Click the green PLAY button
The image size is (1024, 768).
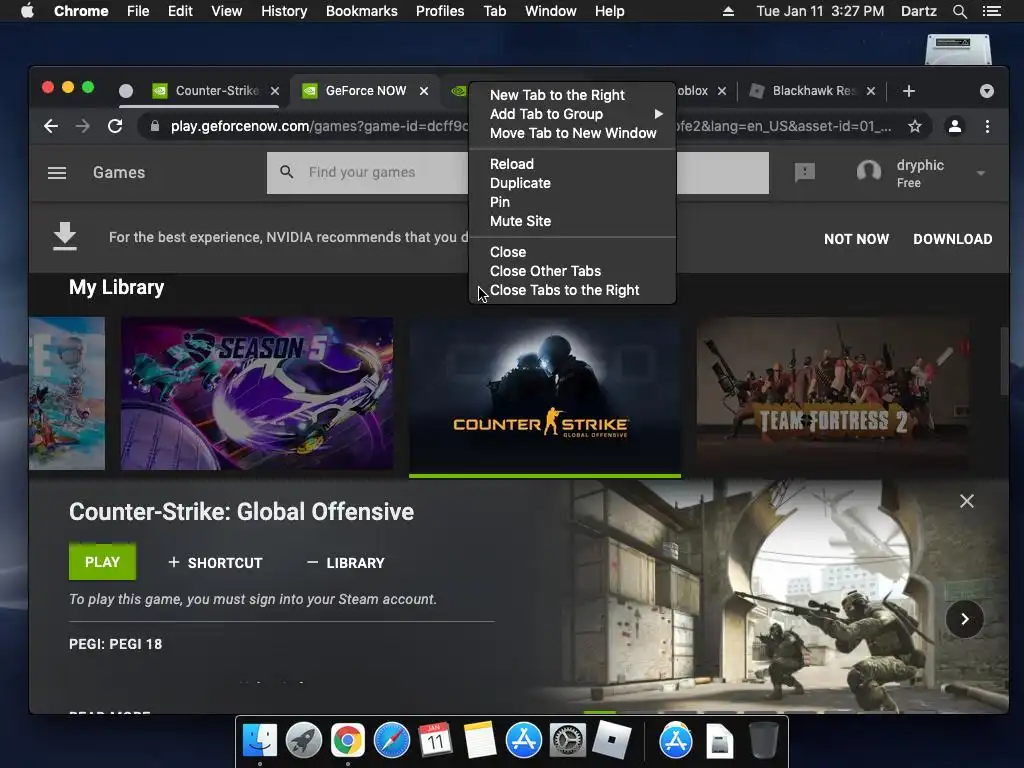(x=103, y=562)
